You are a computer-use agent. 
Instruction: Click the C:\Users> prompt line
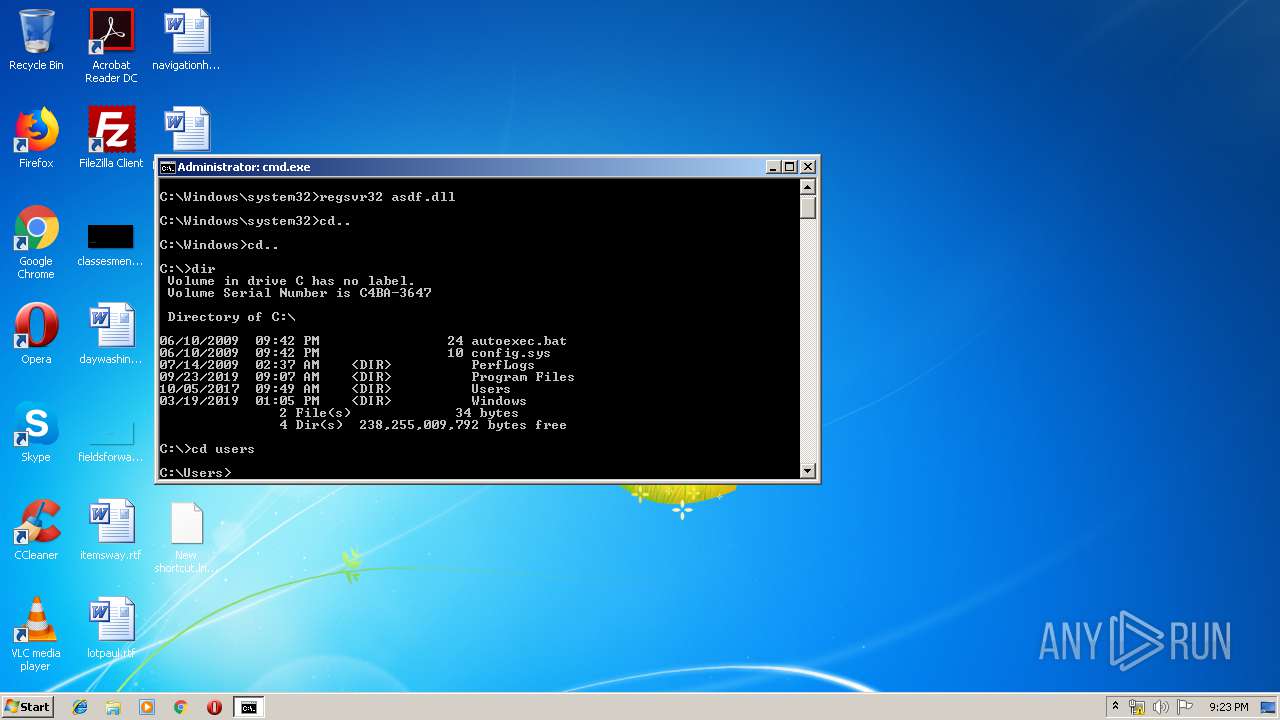tap(195, 472)
